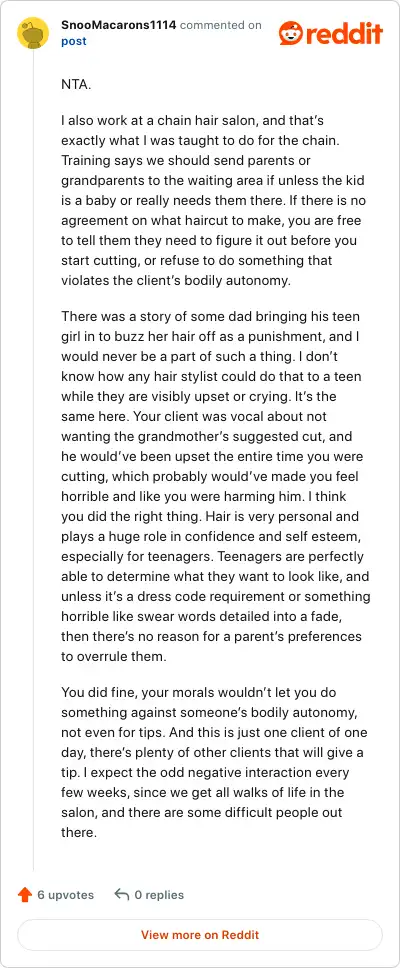Viewport: 400px width, 968px height.
Task: Click the orange upvote arrow
Action: coord(25,895)
